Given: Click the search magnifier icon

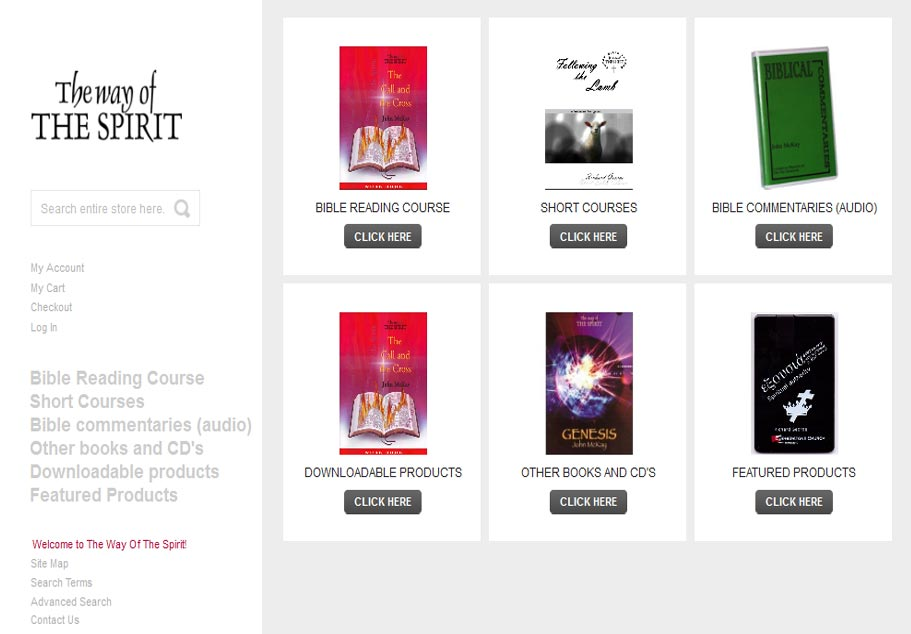Looking at the screenshot, I should pyautogui.click(x=182, y=209).
